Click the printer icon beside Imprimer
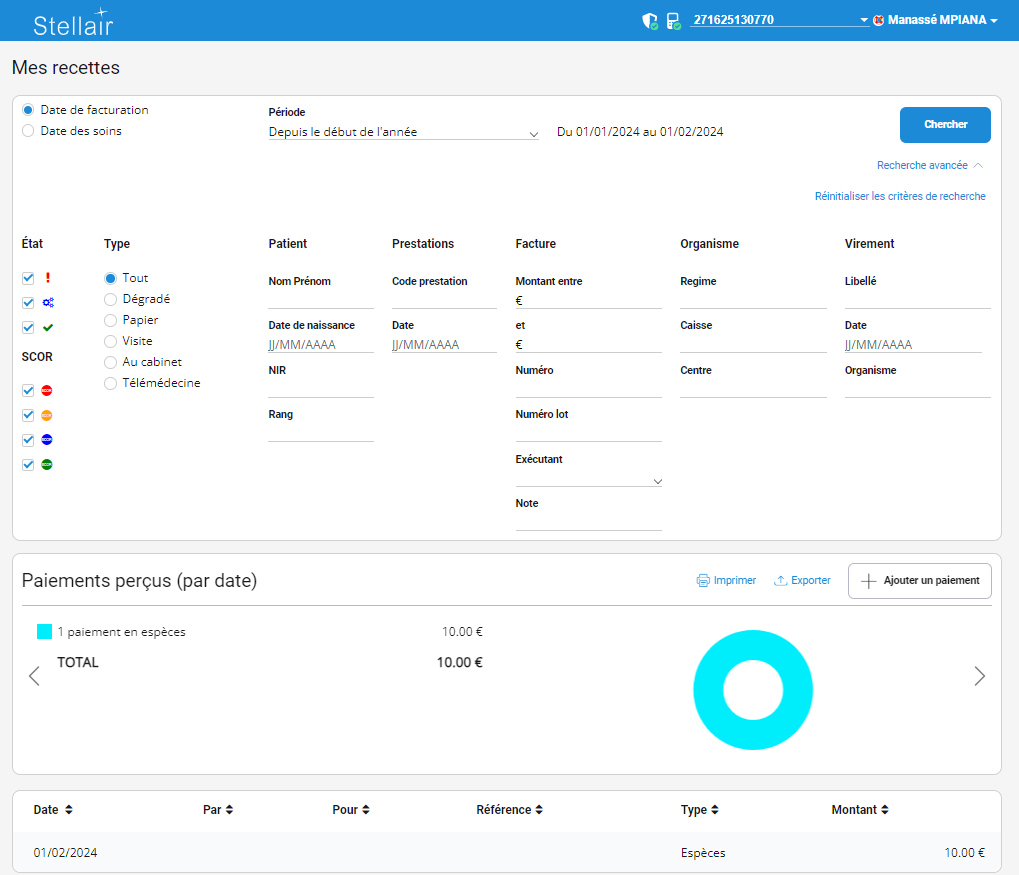This screenshot has width=1019, height=875. click(x=703, y=580)
